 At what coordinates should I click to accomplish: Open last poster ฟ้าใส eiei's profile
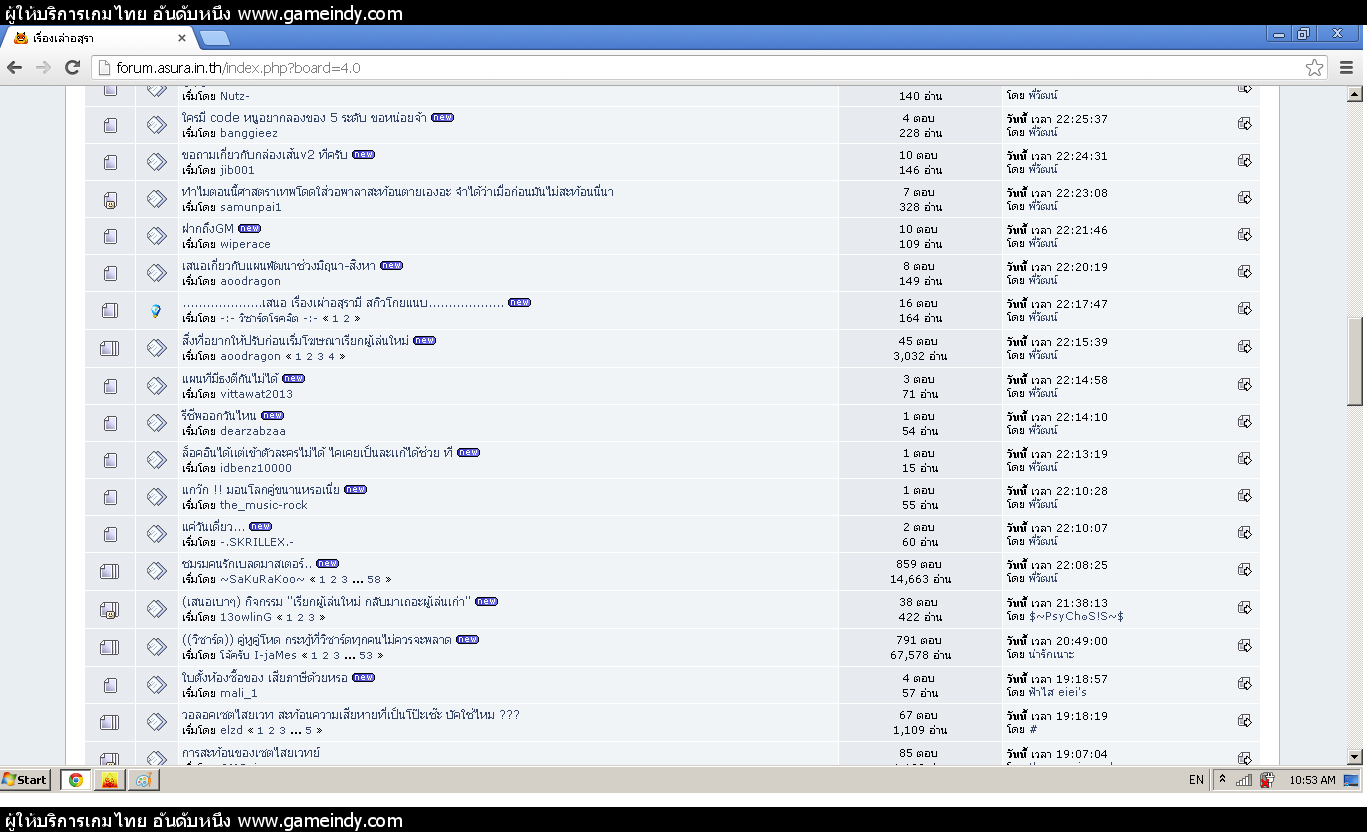pyautogui.click(x=1058, y=692)
